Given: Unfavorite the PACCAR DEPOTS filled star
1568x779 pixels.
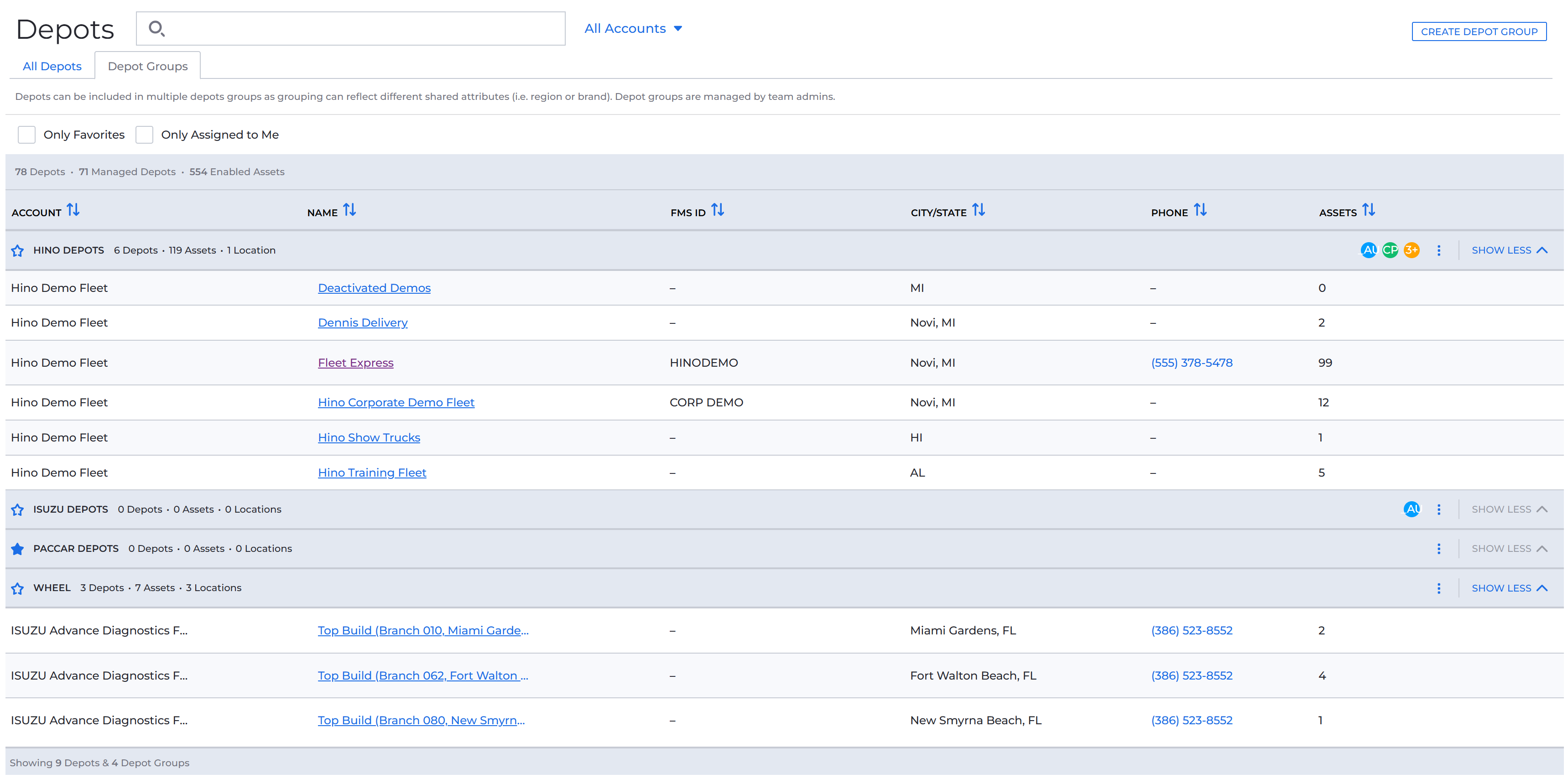Looking at the screenshot, I should tap(18, 549).
